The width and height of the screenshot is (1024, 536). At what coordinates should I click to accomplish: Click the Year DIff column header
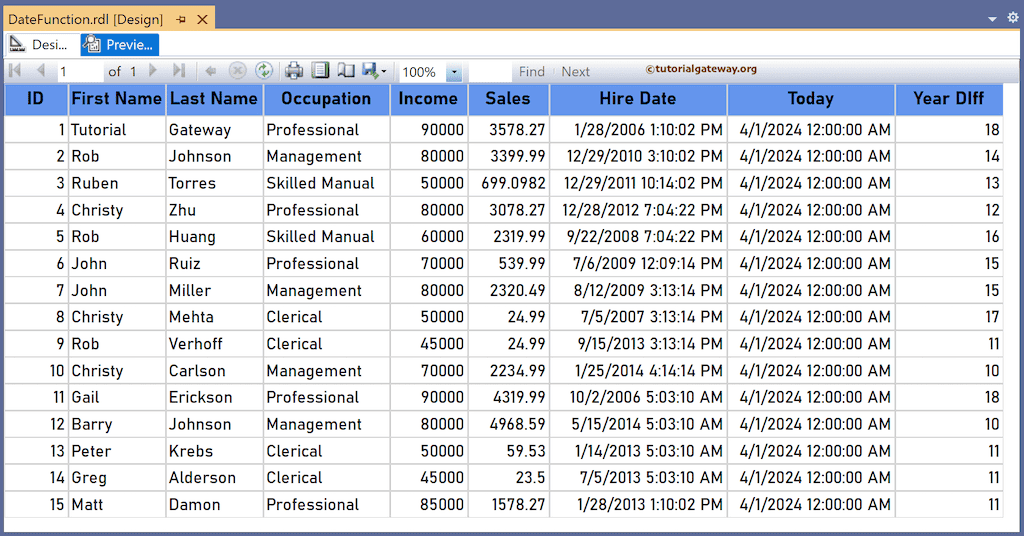(949, 99)
